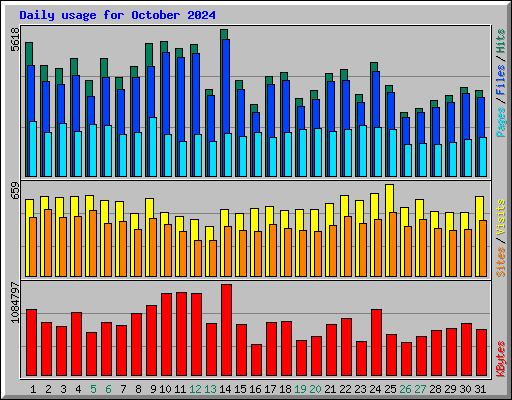Click the 1084797 KBytes axis label
The width and height of the screenshot is (512, 400).
(15, 302)
